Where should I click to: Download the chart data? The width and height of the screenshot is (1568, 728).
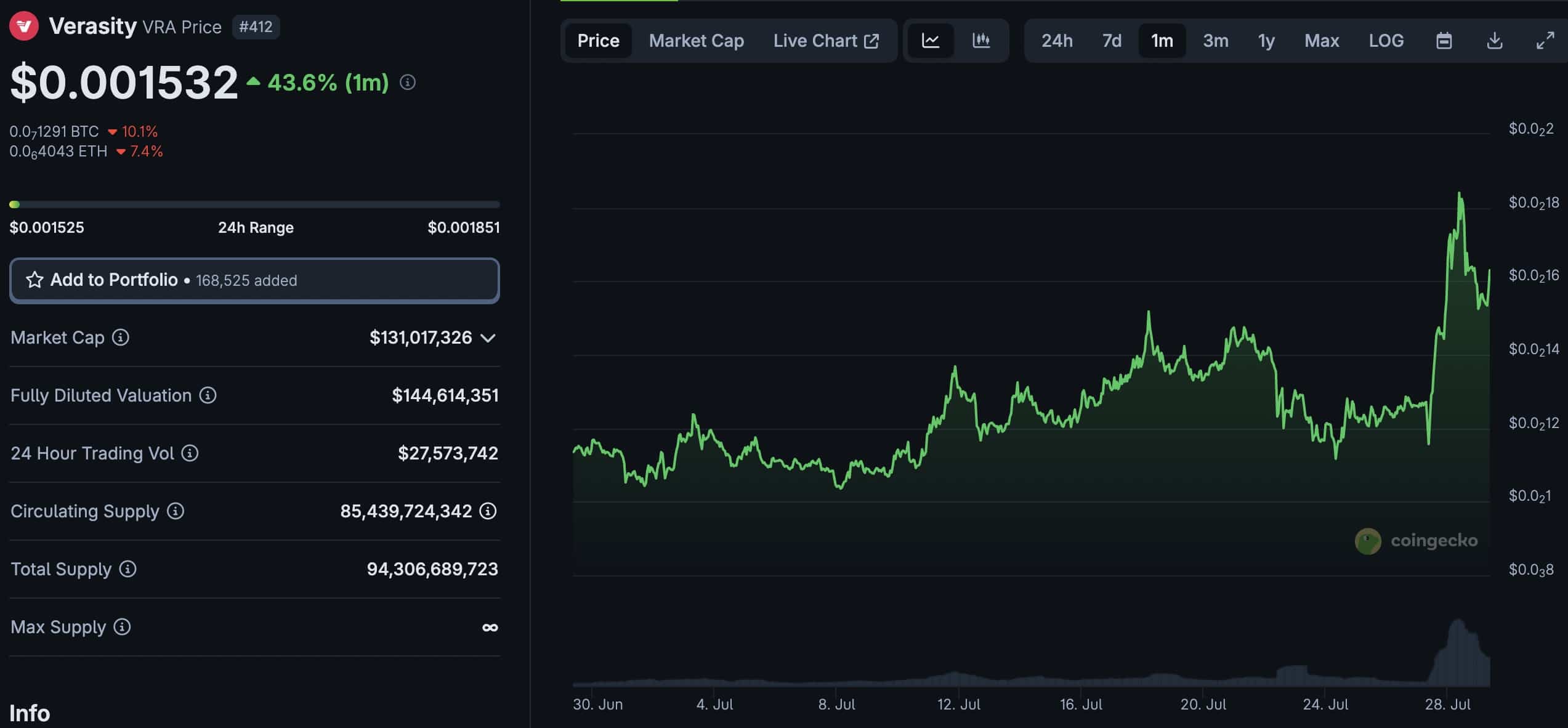click(x=1495, y=41)
